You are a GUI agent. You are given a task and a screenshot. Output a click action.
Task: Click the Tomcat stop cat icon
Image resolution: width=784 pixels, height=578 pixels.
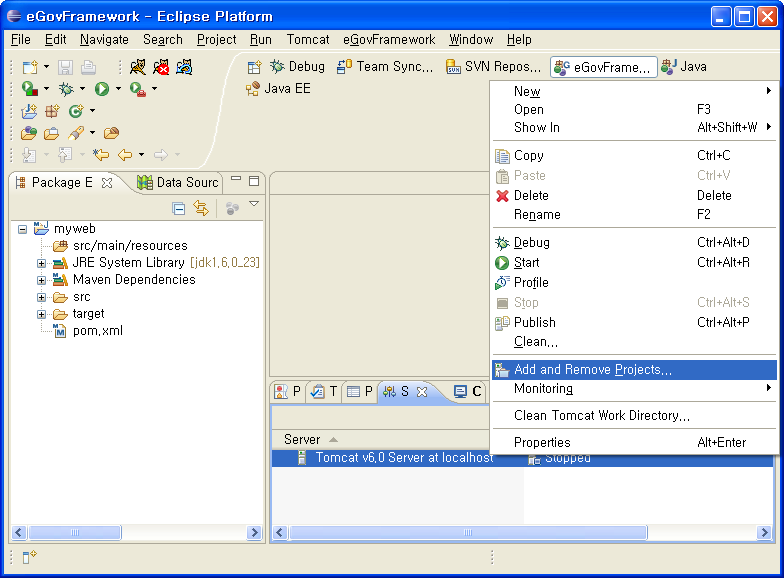click(161, 67)
